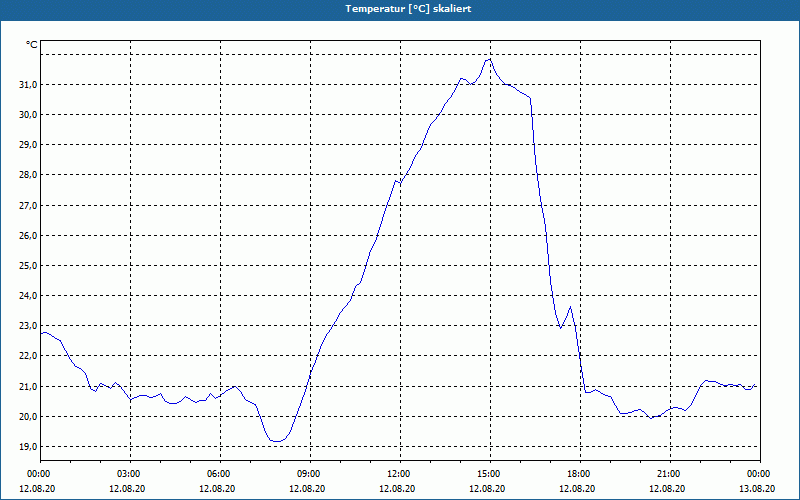Click the 19,0 y-axis label
This screenshot has width=800, height=500.
[28, 447]
